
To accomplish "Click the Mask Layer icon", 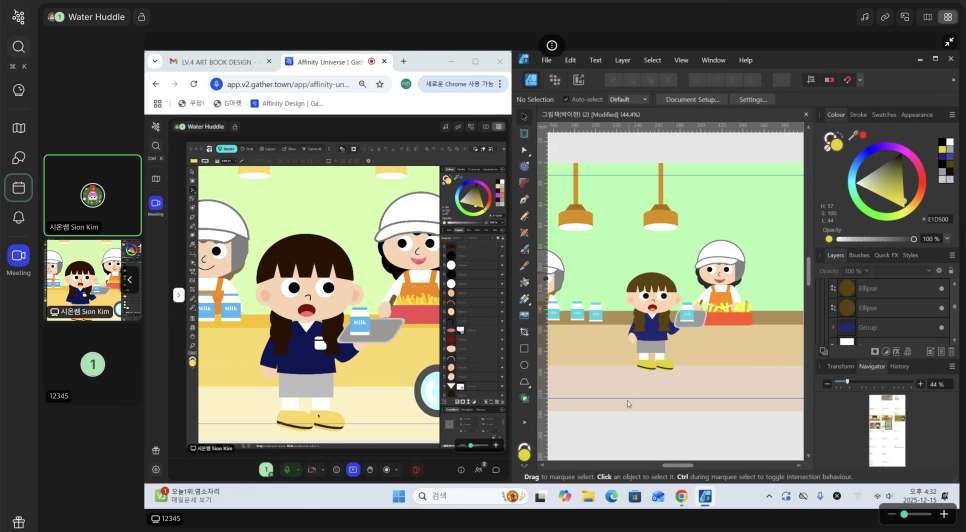I will click(x=874, y=352).
